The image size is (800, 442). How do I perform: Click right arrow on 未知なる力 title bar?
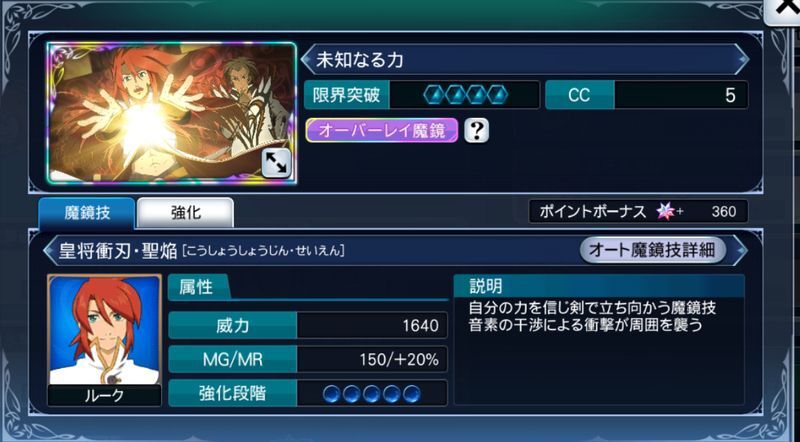742,60
